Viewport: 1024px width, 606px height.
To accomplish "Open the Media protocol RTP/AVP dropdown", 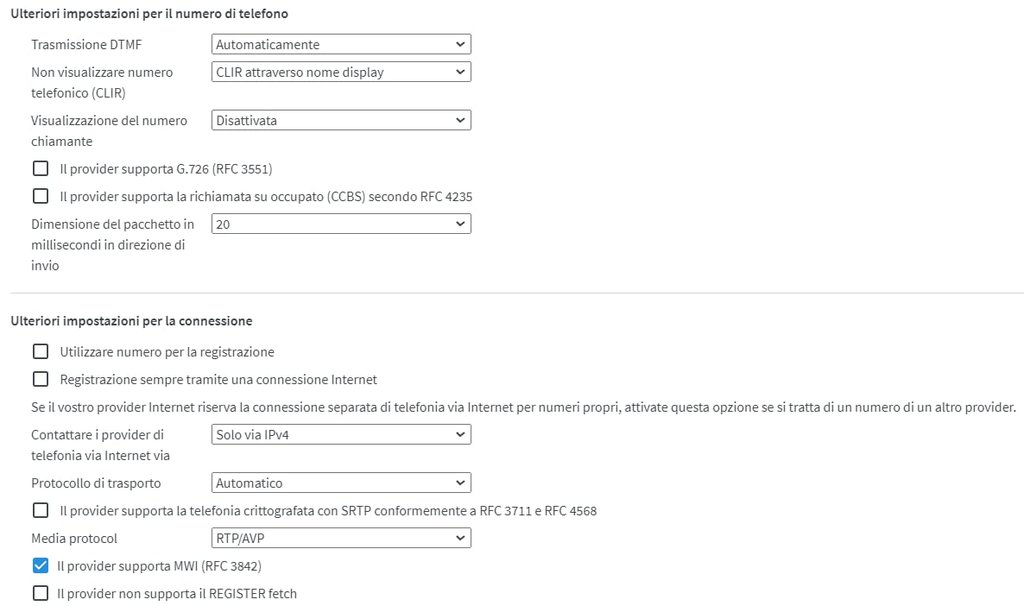I will (x=341, y=538).
